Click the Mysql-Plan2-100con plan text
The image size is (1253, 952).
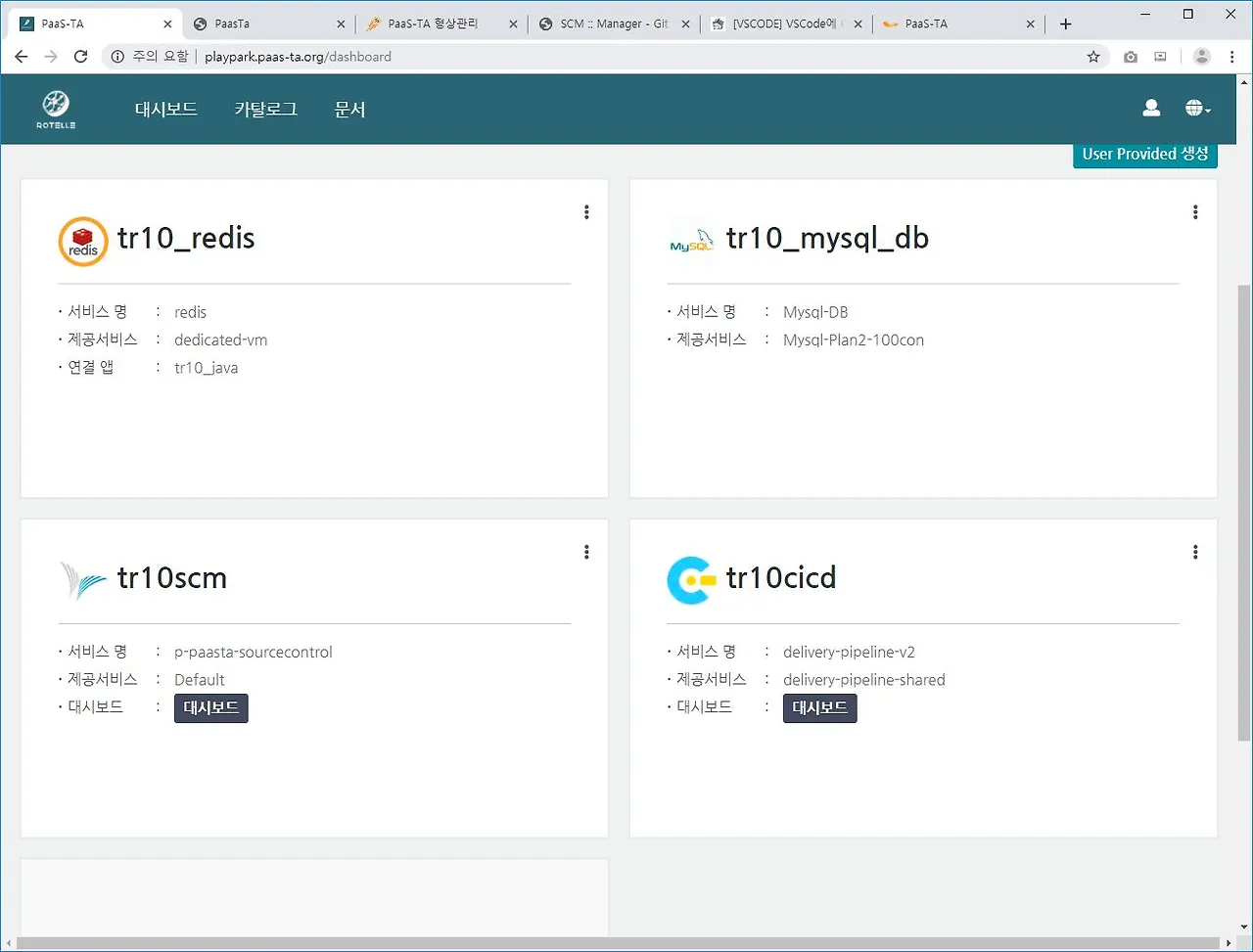854,340
